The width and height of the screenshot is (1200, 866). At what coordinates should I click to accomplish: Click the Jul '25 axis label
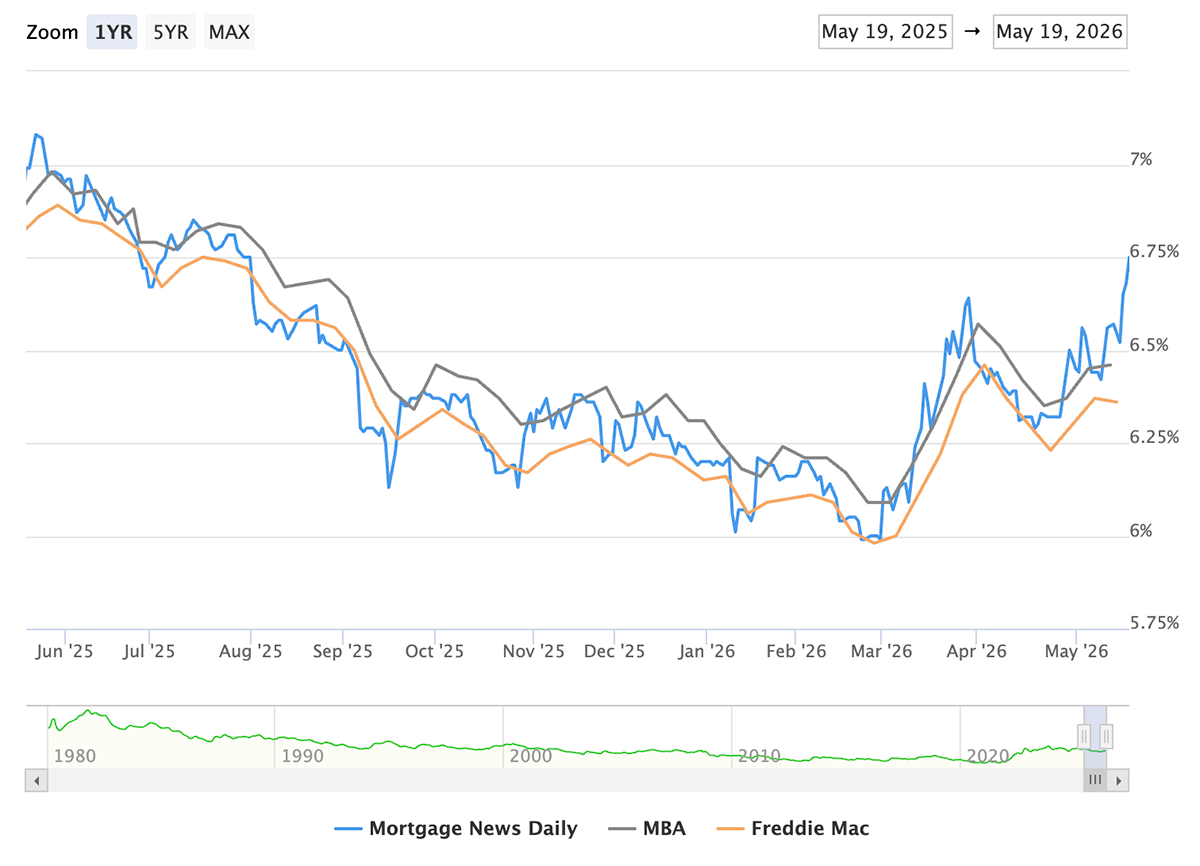pos(148,651)
